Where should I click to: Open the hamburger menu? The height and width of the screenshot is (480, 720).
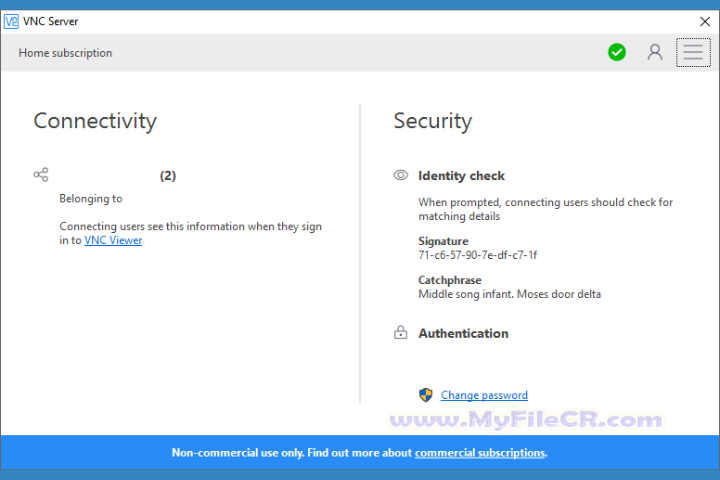tap(693, 52)
